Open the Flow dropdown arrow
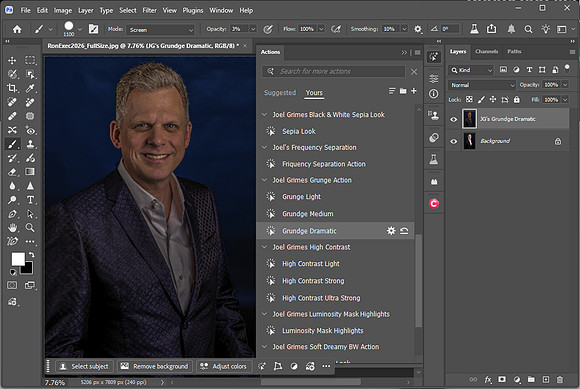The image size is (580, 389). click(x=321, y=29)
